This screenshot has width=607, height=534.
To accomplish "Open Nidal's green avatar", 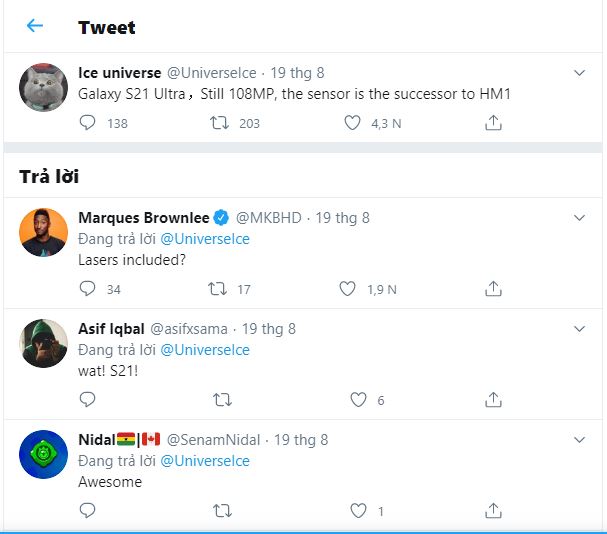I will coord(44,456).
